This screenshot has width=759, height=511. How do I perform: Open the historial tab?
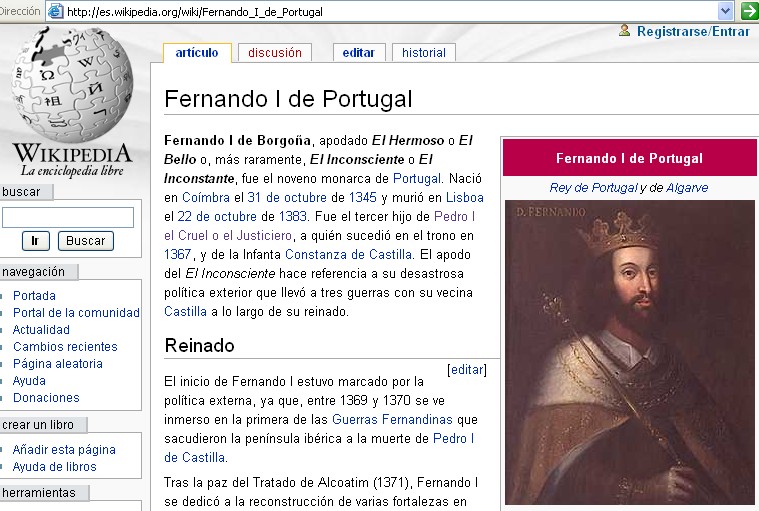424,53
